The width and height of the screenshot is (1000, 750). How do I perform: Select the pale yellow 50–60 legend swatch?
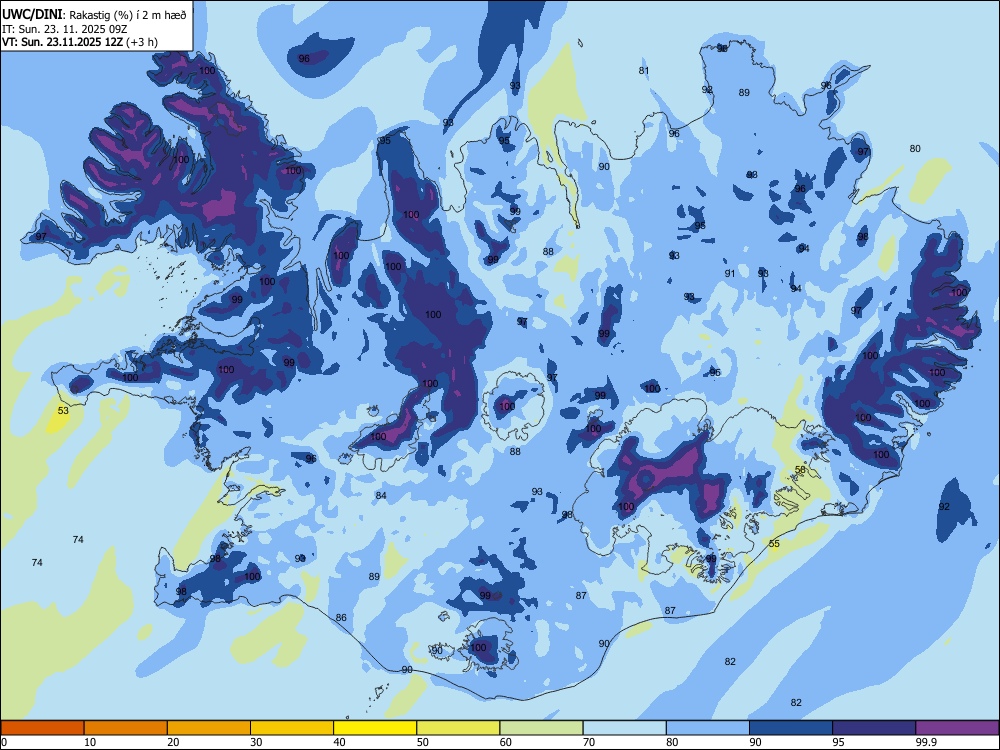pos(458,728)
